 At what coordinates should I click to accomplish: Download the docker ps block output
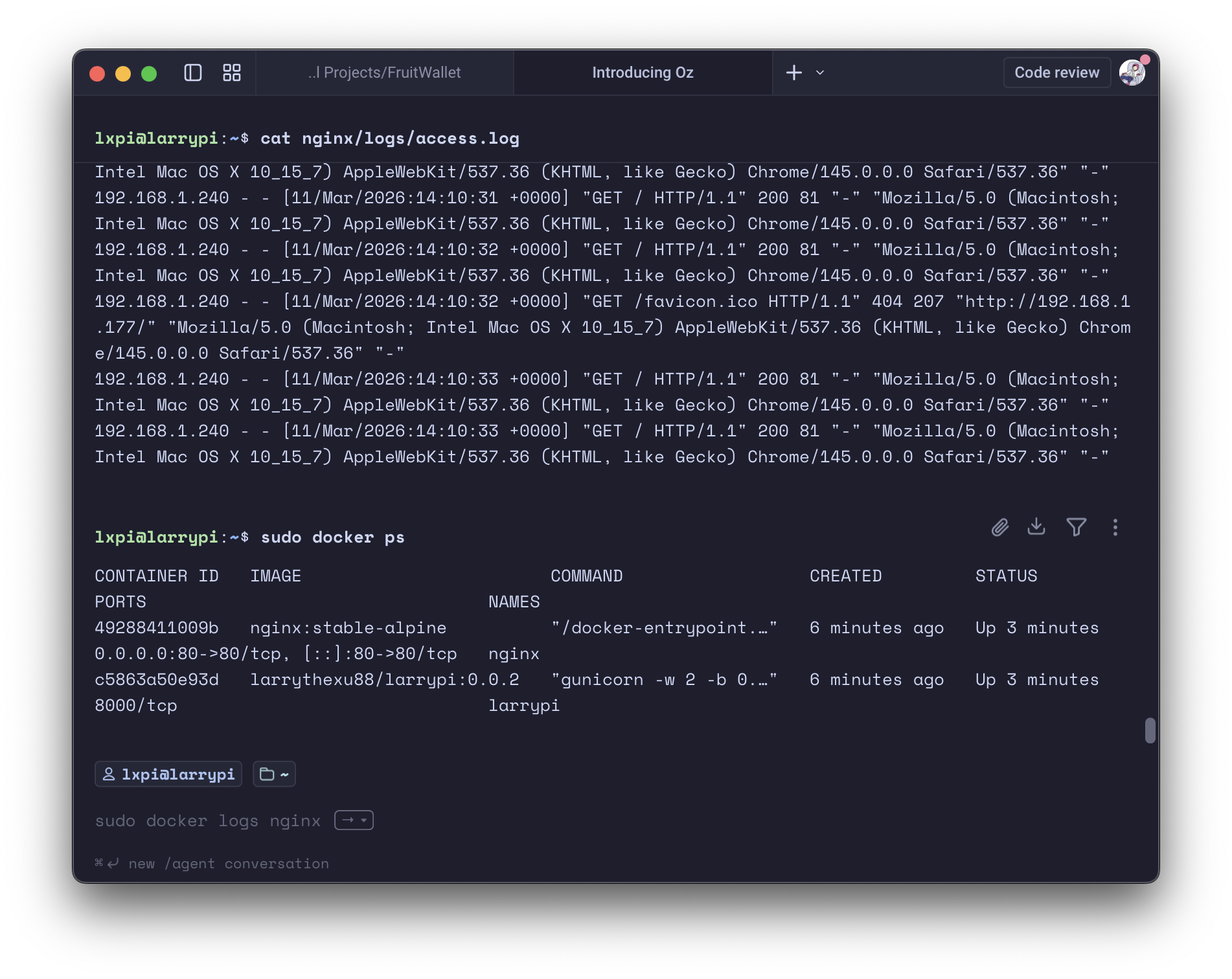pos(1036,528)
